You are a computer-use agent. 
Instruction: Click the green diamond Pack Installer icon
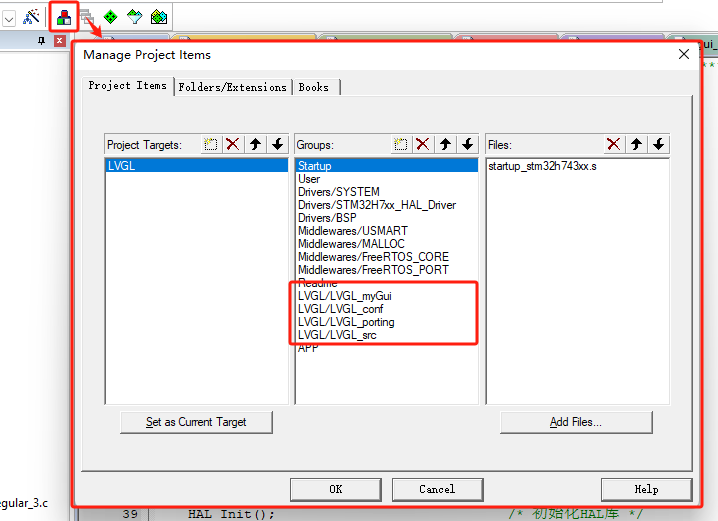point(110,17)
